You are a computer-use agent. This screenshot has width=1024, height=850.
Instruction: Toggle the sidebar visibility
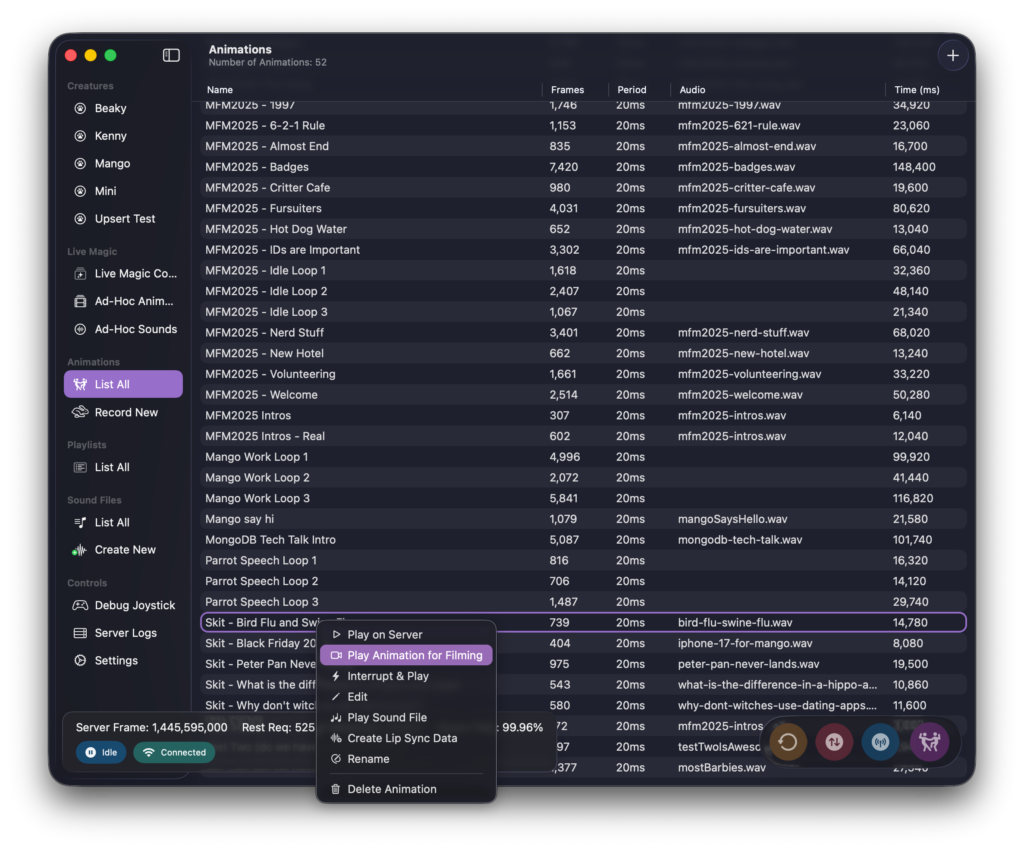pos(171,56)
